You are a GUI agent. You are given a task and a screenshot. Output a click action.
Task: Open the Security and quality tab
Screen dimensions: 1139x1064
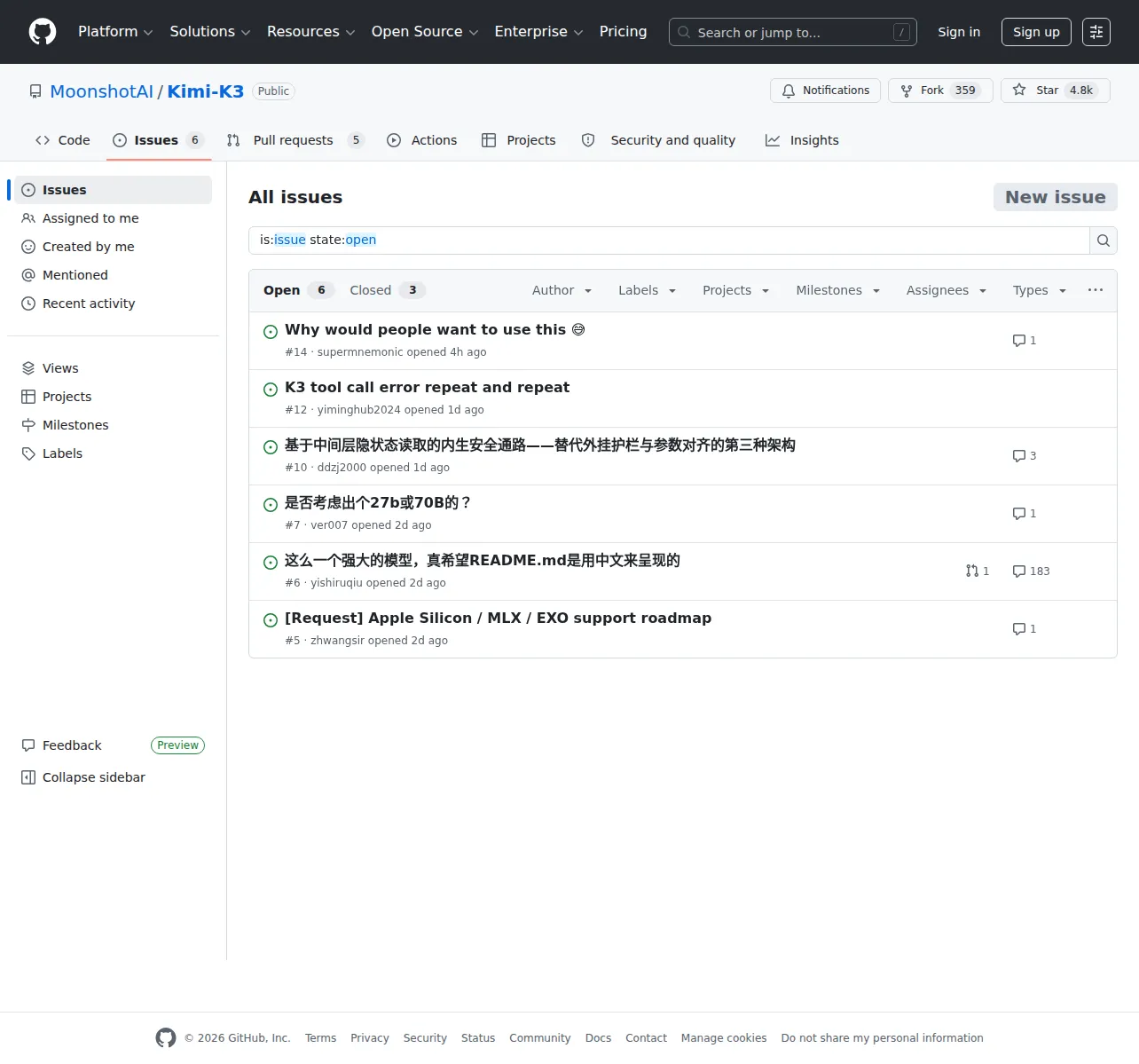(x=658, y=140)
